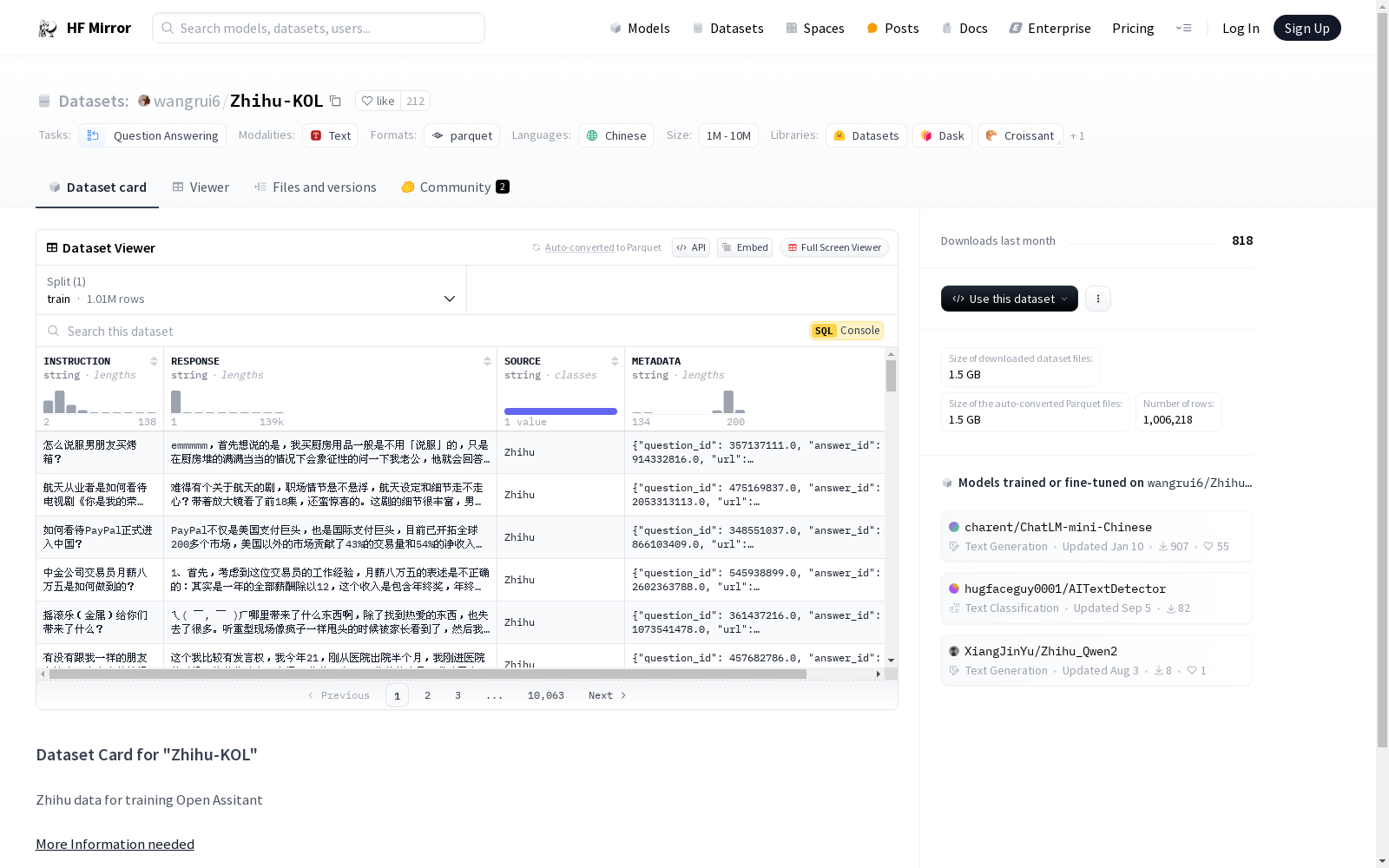The width and height of the screenshot is (1389, 868).
Task: Click the wangrui6 user avatar
Action: (x=144, y=101)
